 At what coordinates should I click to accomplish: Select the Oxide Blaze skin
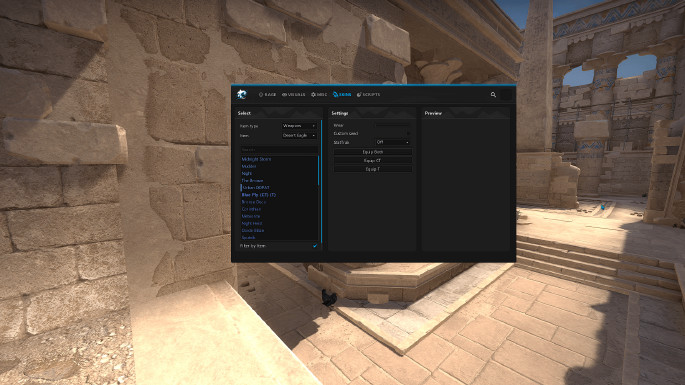point(253,230)
